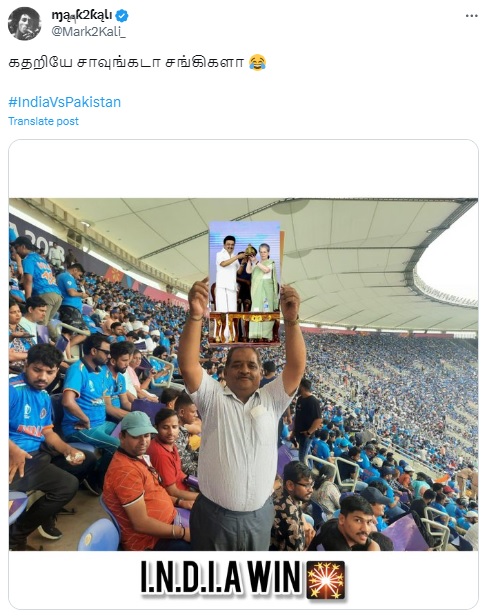Click Translate post
This screenshot has height=616, width=487.
click(43, 121)
